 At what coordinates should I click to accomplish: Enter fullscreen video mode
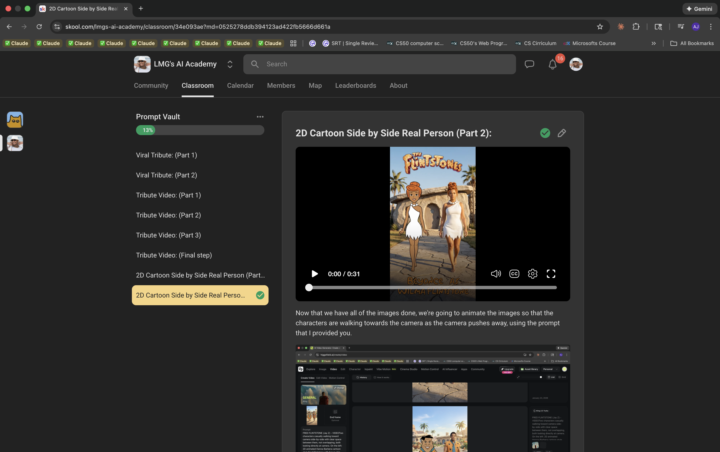tap(551, 273)
